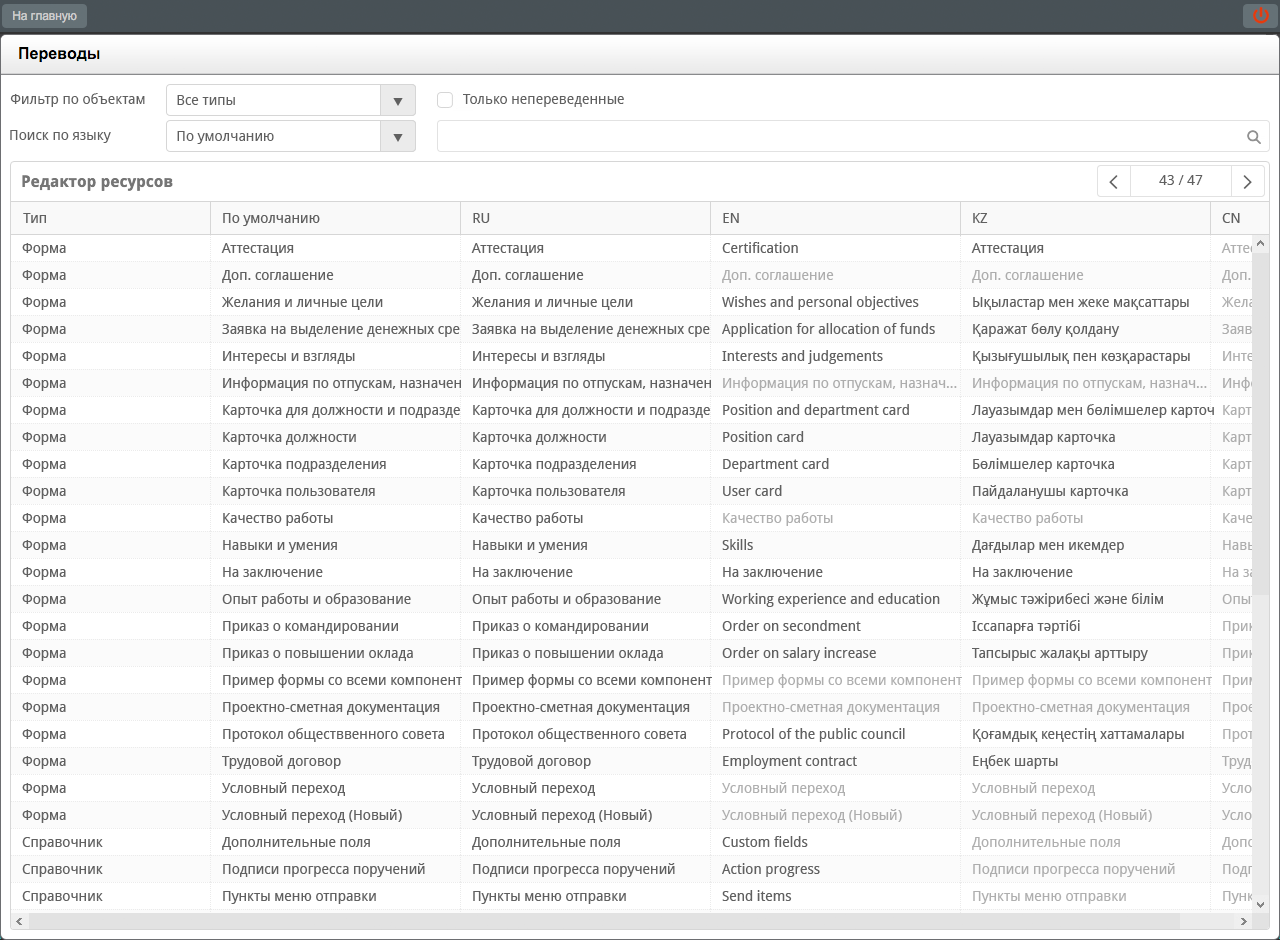Sort by the 'Тип' column header

pyautogui.click(x=111, y=218)
